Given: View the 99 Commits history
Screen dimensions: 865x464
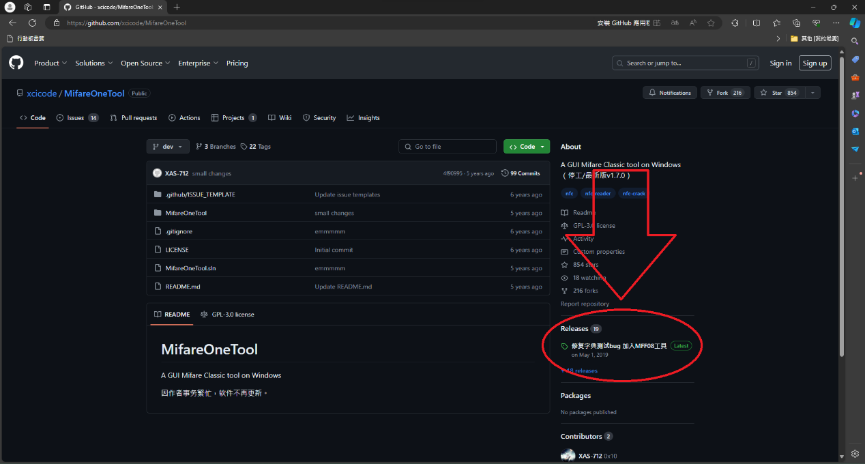Looking at the screenshot, I should pyautogui.click(x=521, y=173).
